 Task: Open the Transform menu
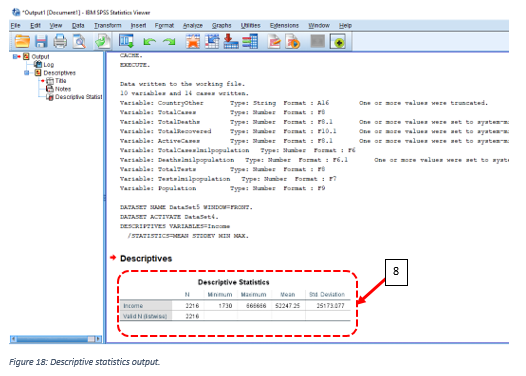tap(108, 25)
